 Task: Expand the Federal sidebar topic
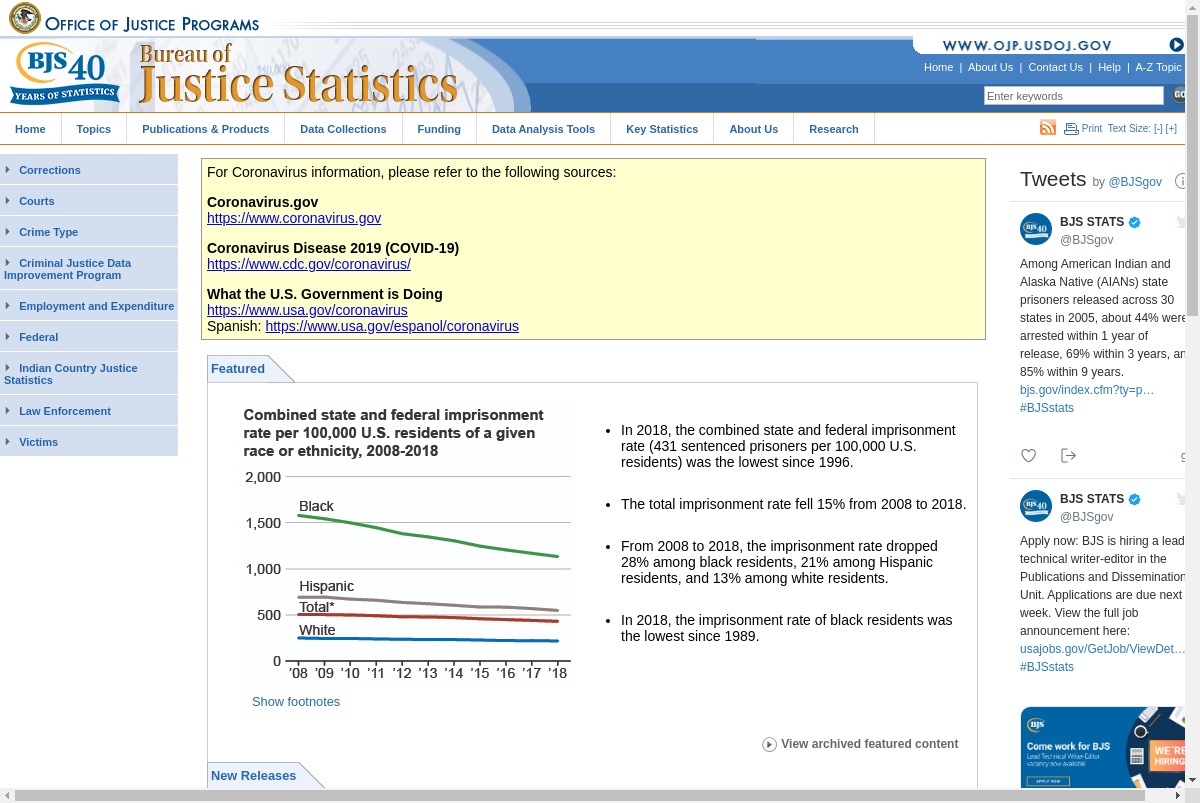(89, 337)
